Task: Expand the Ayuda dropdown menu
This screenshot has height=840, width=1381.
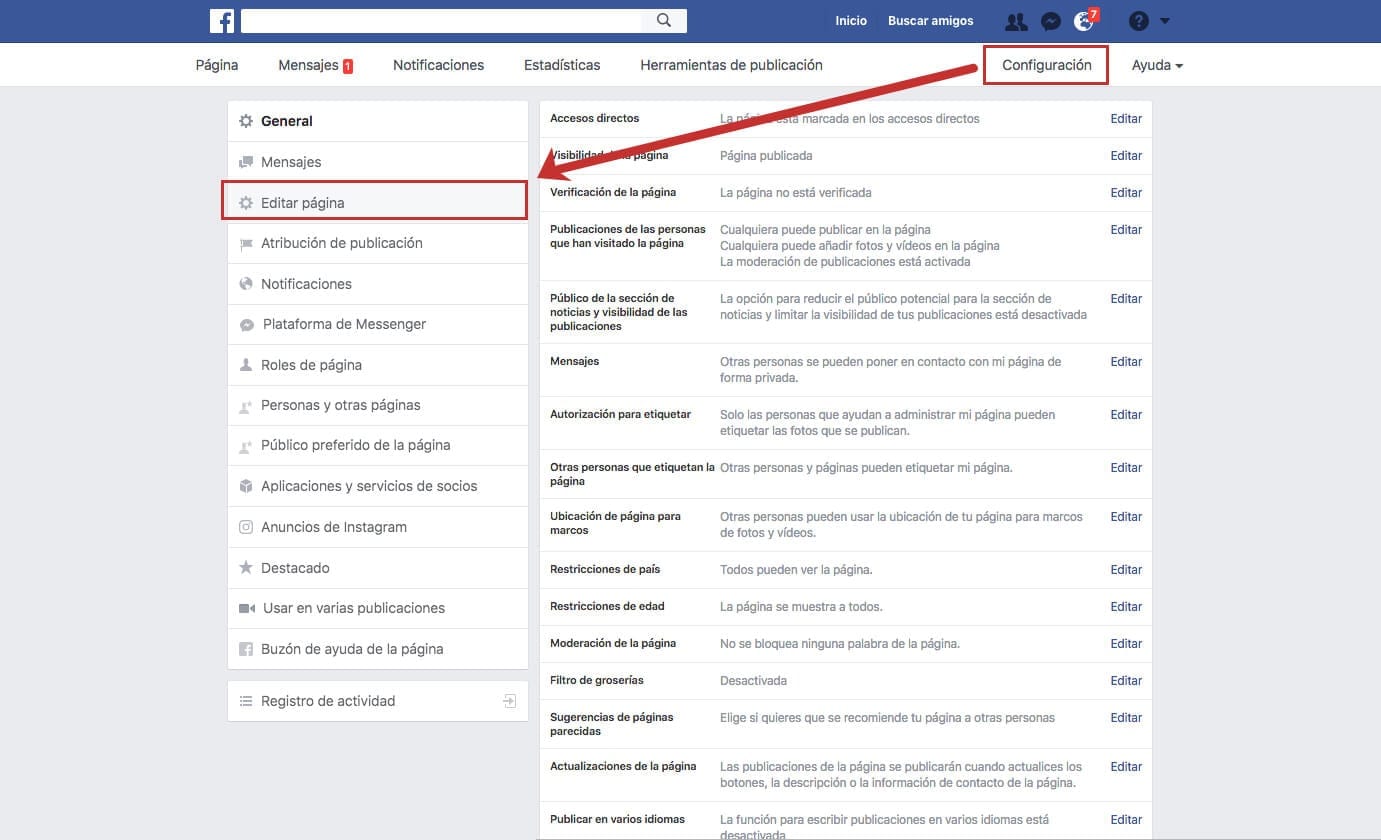Action: tap(1157, 65)
